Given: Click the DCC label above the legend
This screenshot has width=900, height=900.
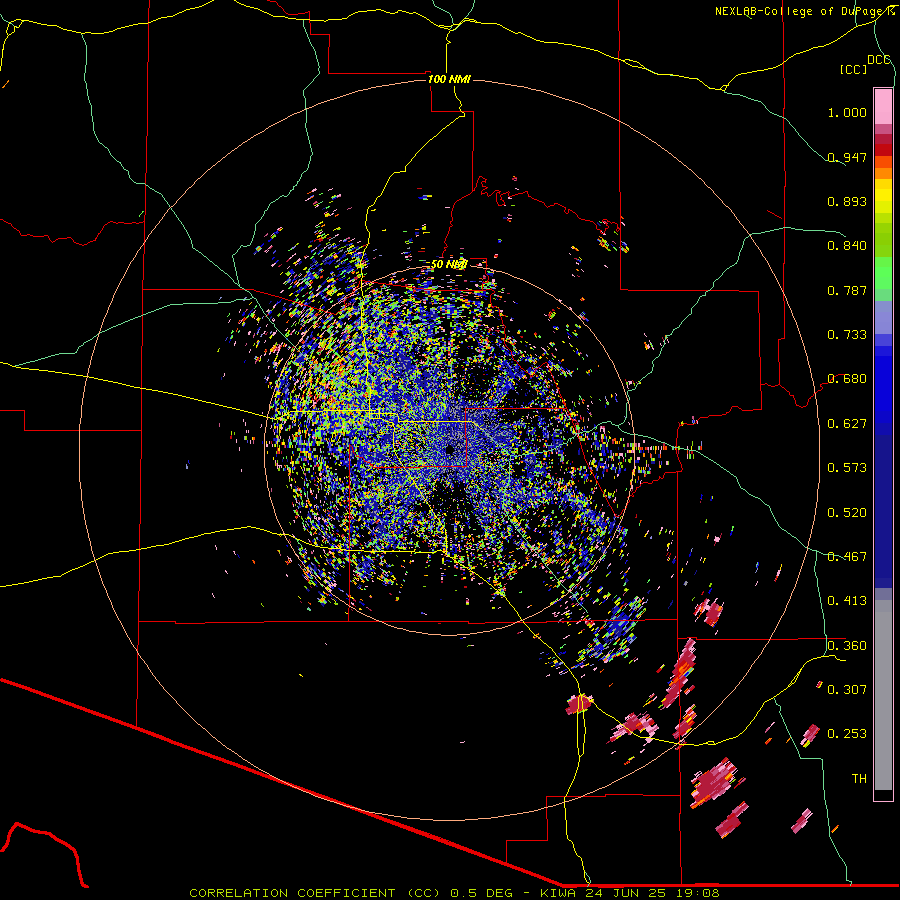Looking at the screenshot, I should (879, 60).
